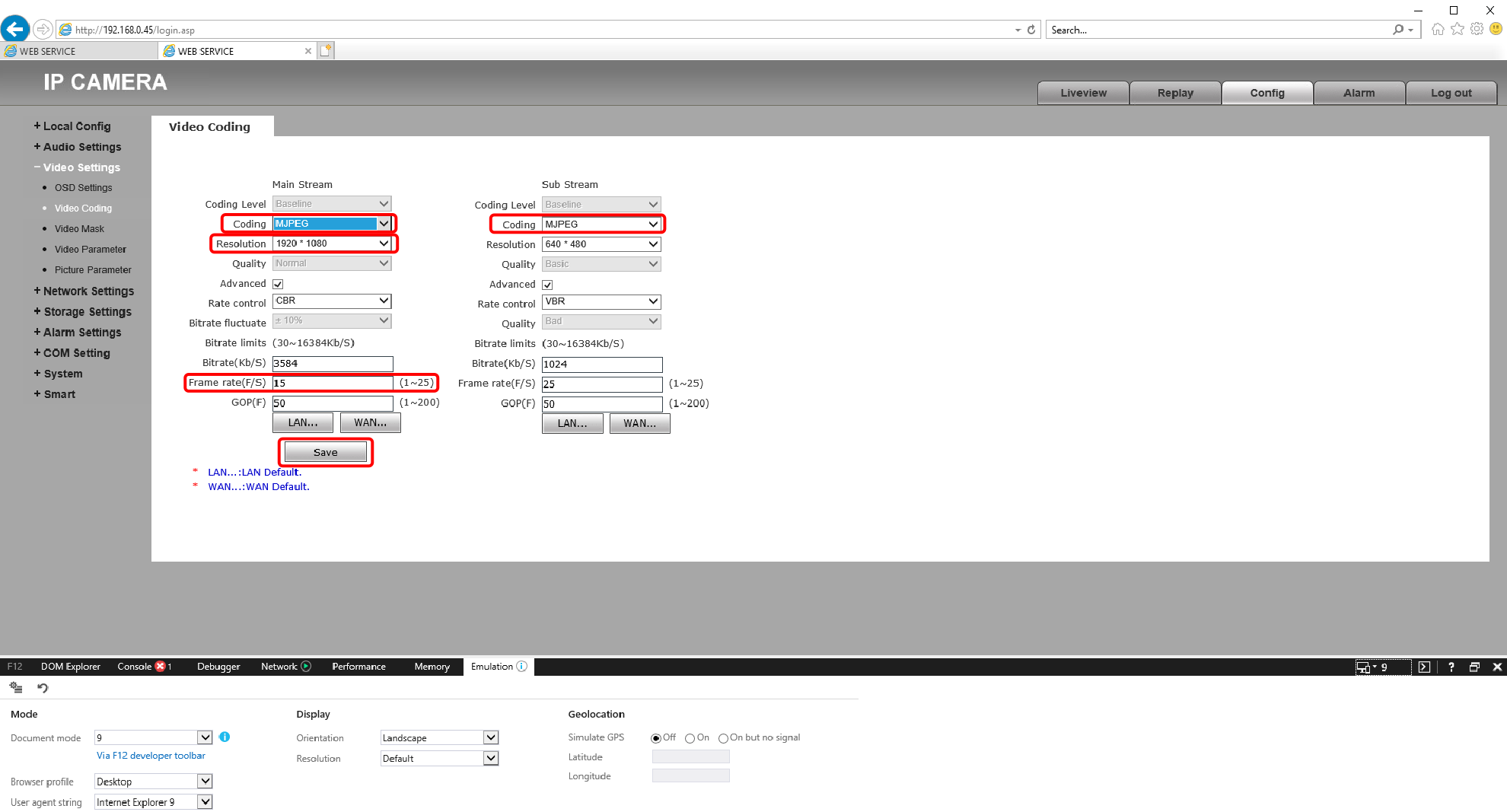Screen dimensions: 1507x812
Task: Click the Save button
Action: coord(325,452)
